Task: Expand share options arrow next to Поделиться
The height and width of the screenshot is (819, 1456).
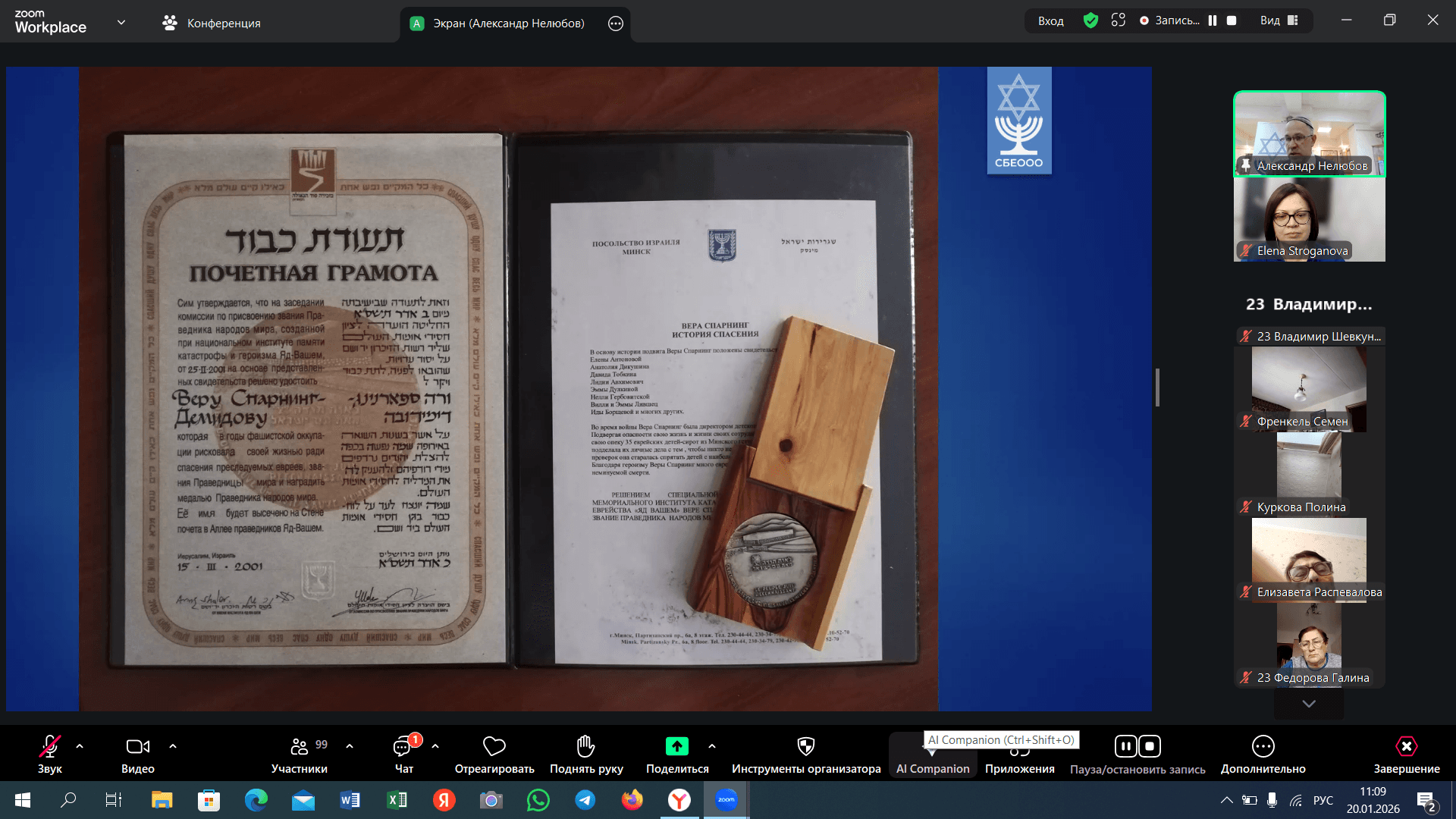Action: 712,747
